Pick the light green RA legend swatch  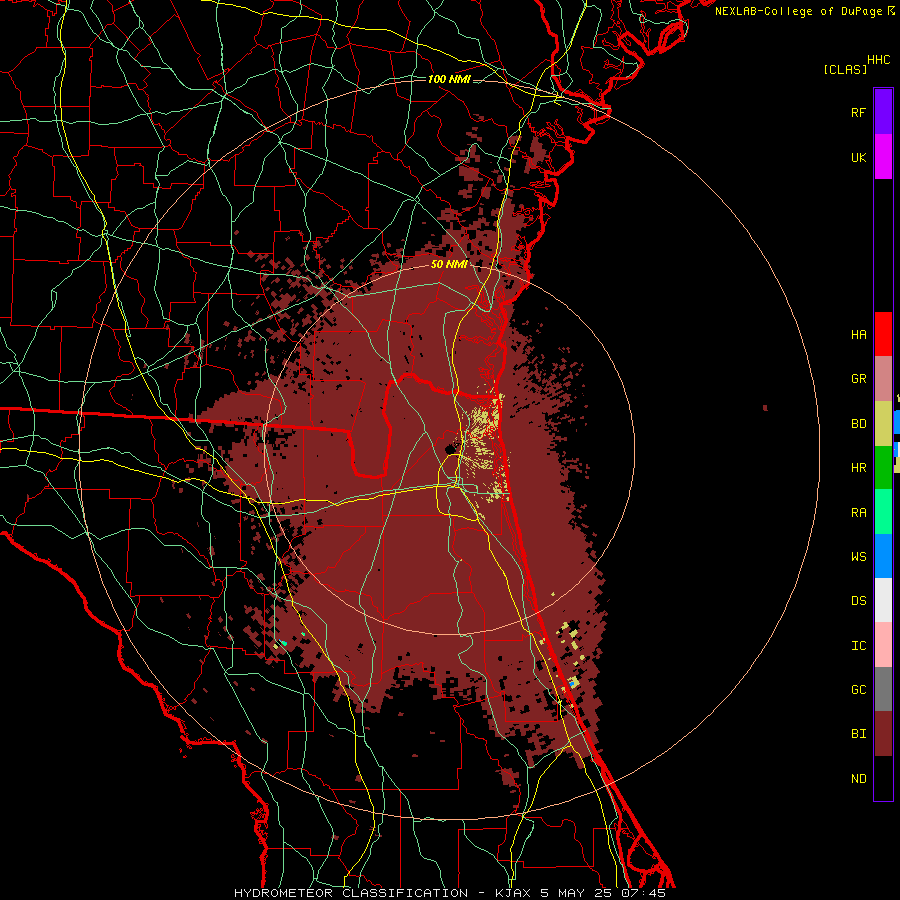[x=883, y=512]
